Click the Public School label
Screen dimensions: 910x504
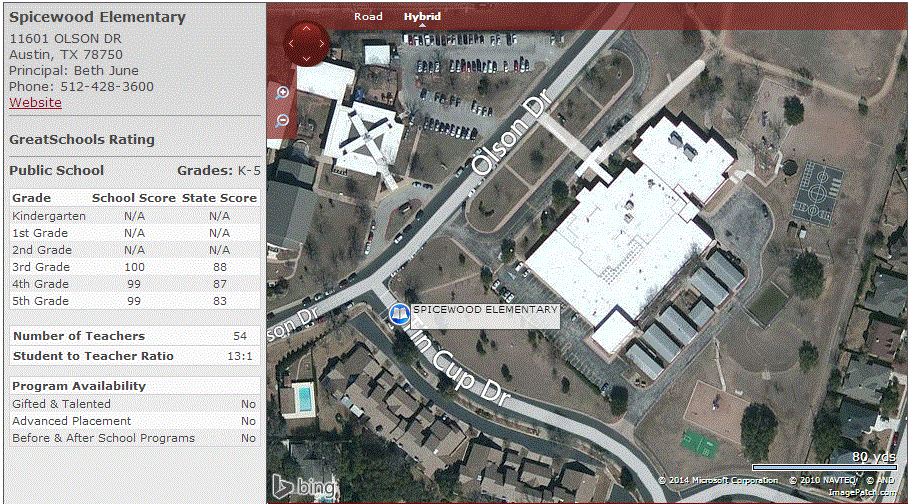point(56,171)
